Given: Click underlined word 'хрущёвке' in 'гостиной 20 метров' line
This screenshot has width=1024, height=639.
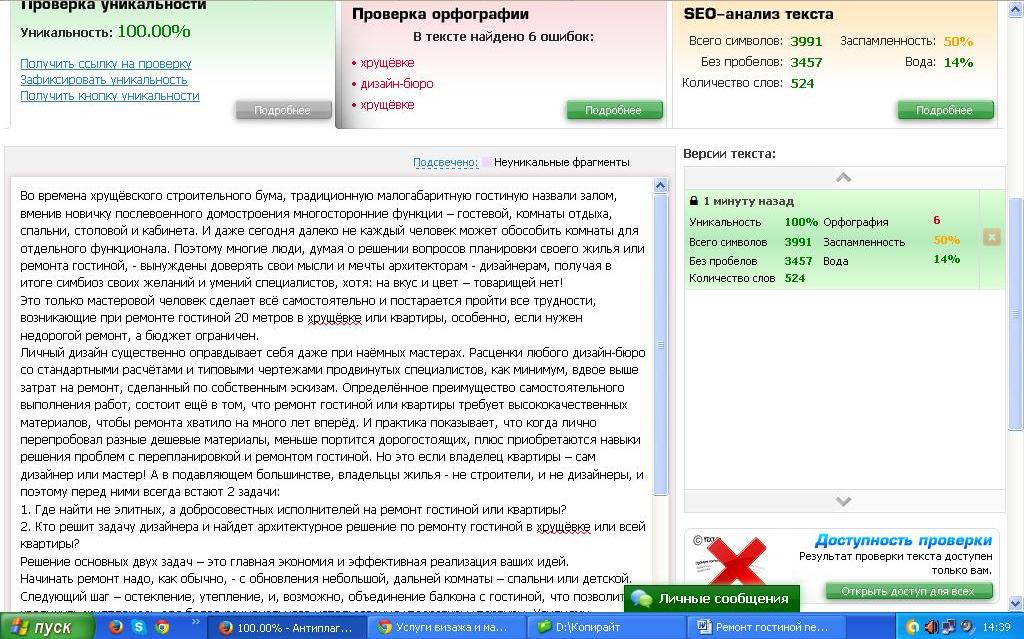Looking at the screenshot, I should (x=334, y=318).
